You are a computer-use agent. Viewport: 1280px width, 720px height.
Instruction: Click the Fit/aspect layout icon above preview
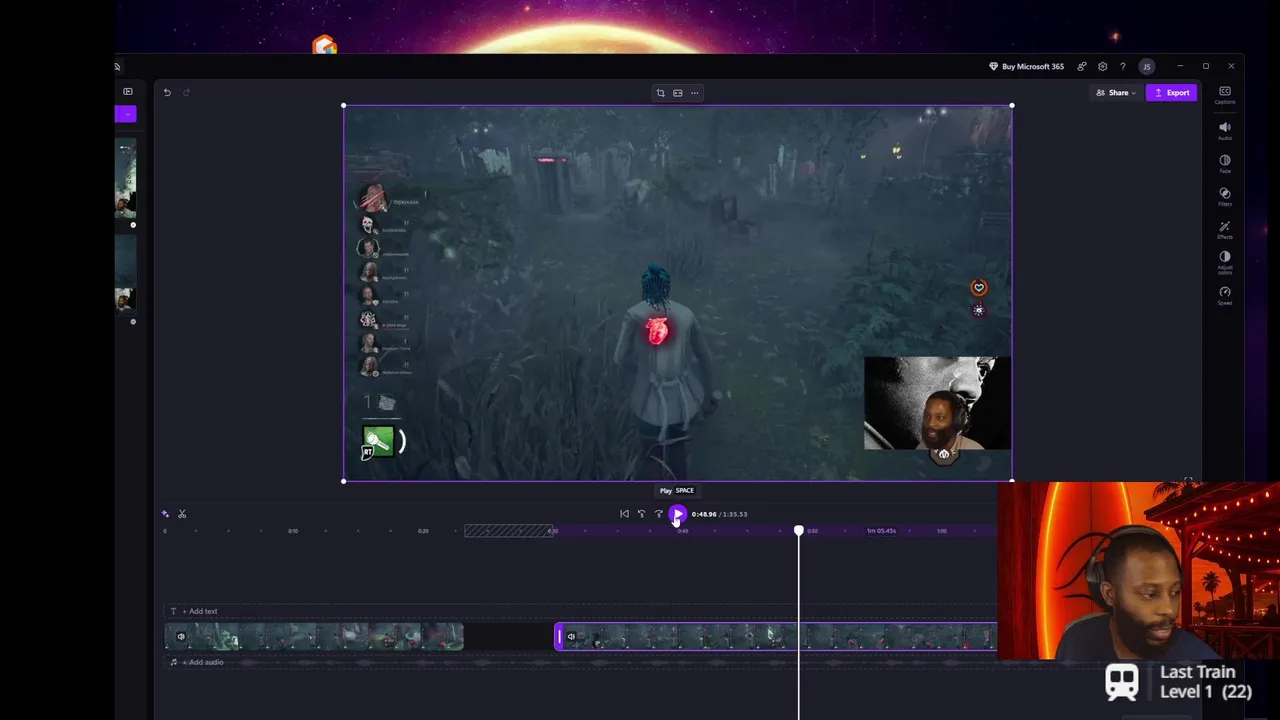[677, 93]
